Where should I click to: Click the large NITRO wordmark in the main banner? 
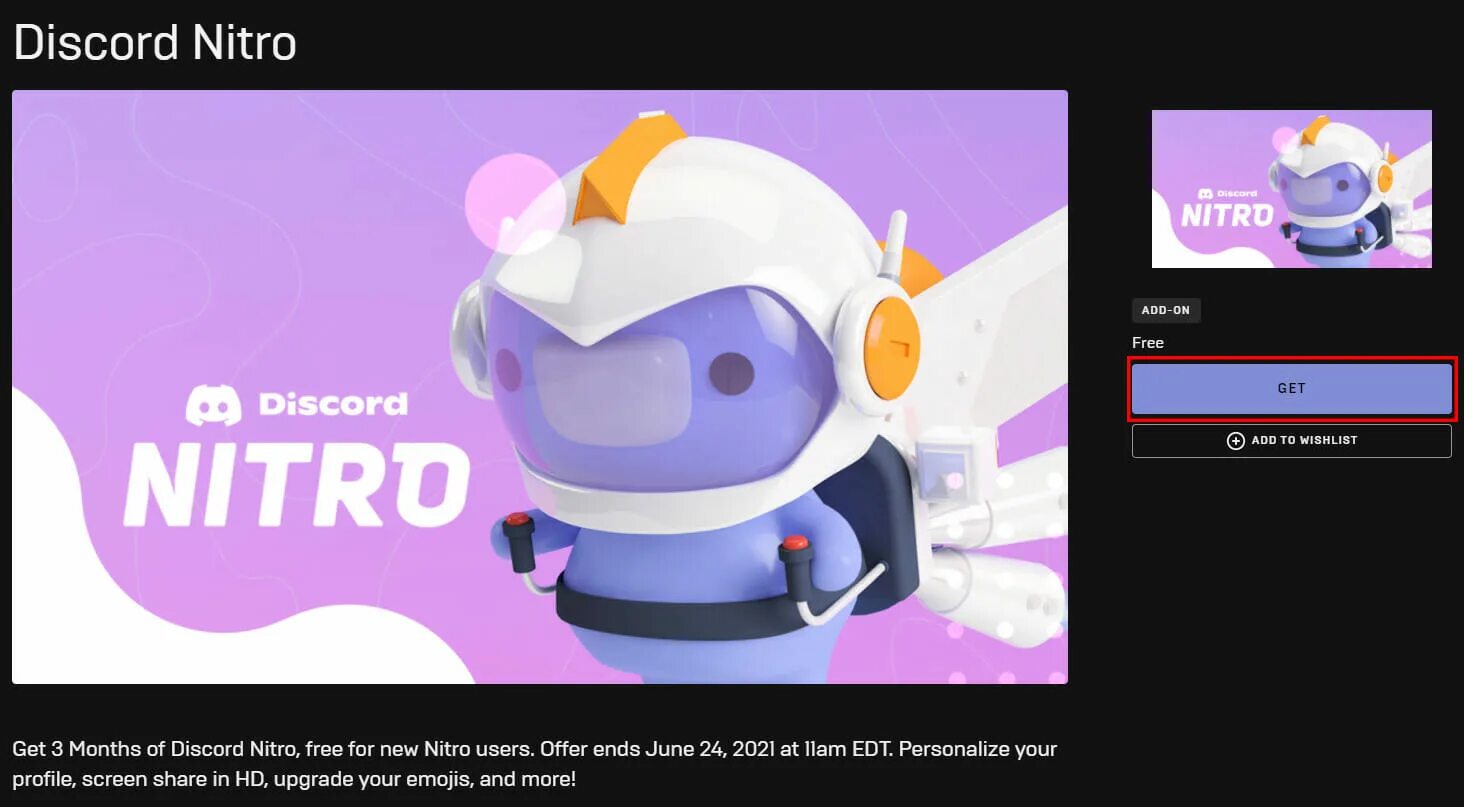(x=296, y=485)
